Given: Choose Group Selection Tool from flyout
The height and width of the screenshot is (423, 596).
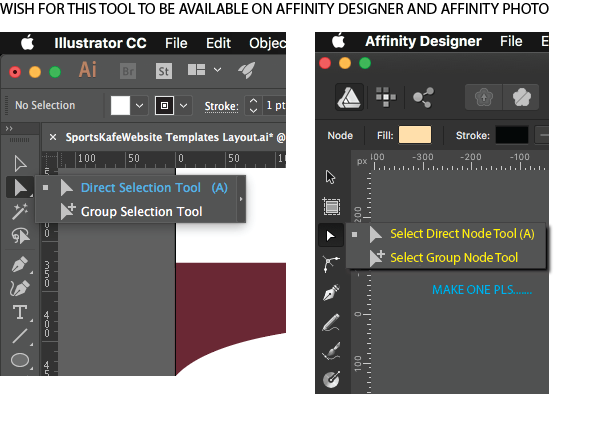Looking at the screenshot, I should click(x=141, y=212).
